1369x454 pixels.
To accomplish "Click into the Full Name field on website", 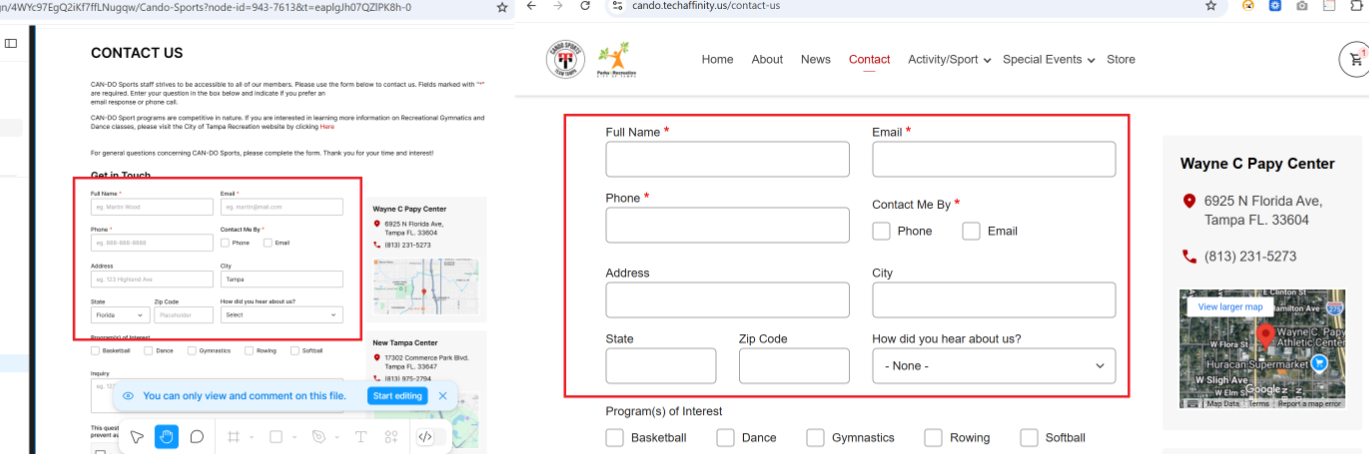I will 727,159.
